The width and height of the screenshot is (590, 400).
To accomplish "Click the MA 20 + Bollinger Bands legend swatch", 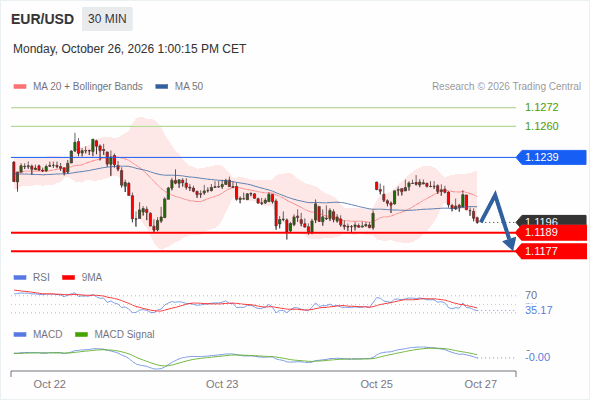I will click(x=20, y=87).
